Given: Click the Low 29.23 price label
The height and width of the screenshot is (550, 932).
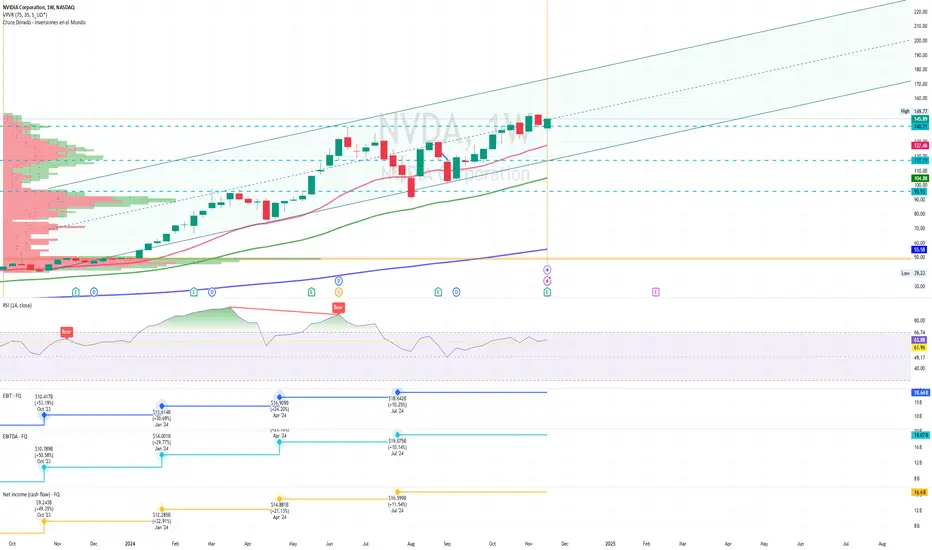Looking at the screenshot, I should click(914, 273).
